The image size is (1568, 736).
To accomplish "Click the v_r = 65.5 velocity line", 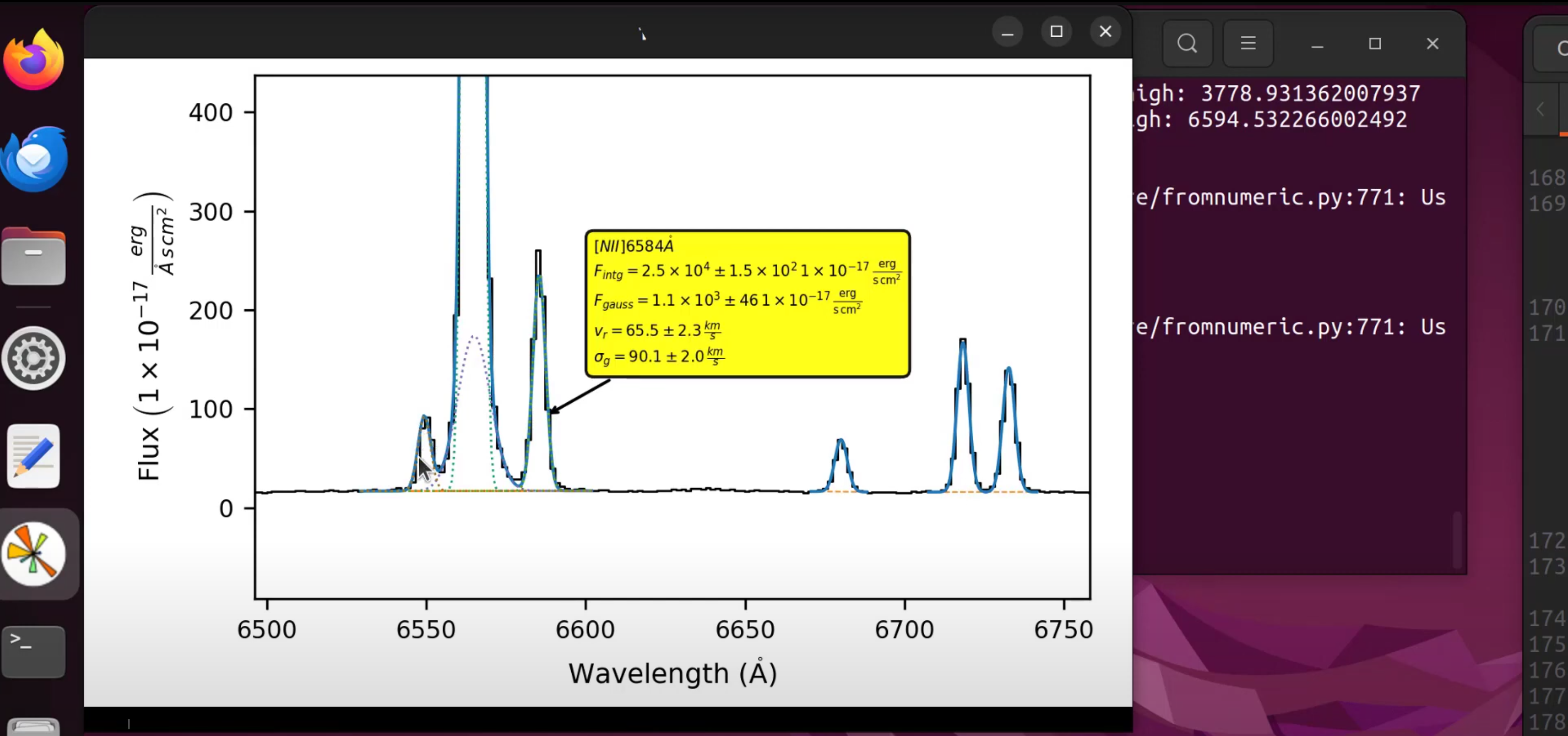I will pyautogui.click(x=658, y=330).
